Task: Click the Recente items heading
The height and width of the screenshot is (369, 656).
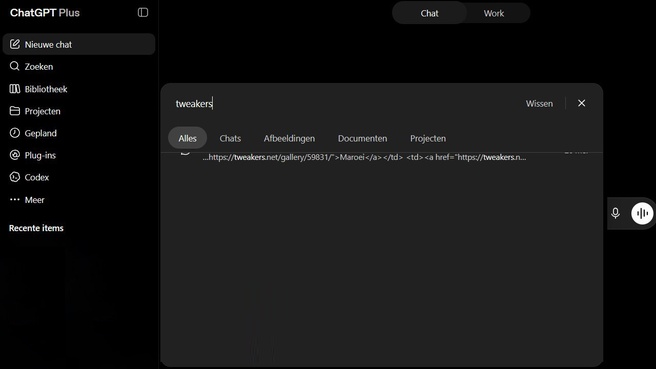Action: pyautogui.click(x=36, y=228)
